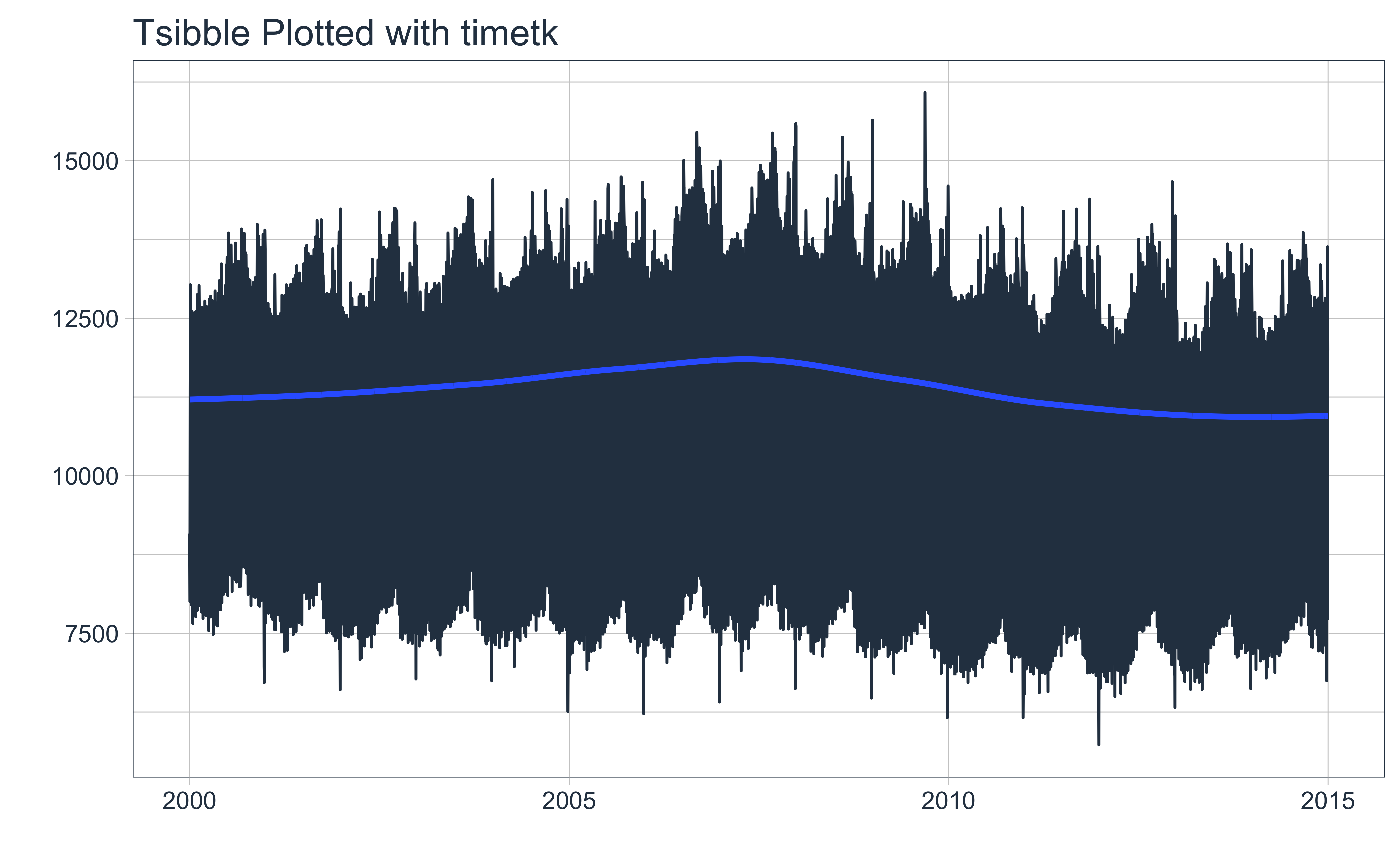The height and width of the screenshot is (865, 1400).
Task: Click where the 15000 and 2015 gridlines intersect
Action: tap(1327, 161)
